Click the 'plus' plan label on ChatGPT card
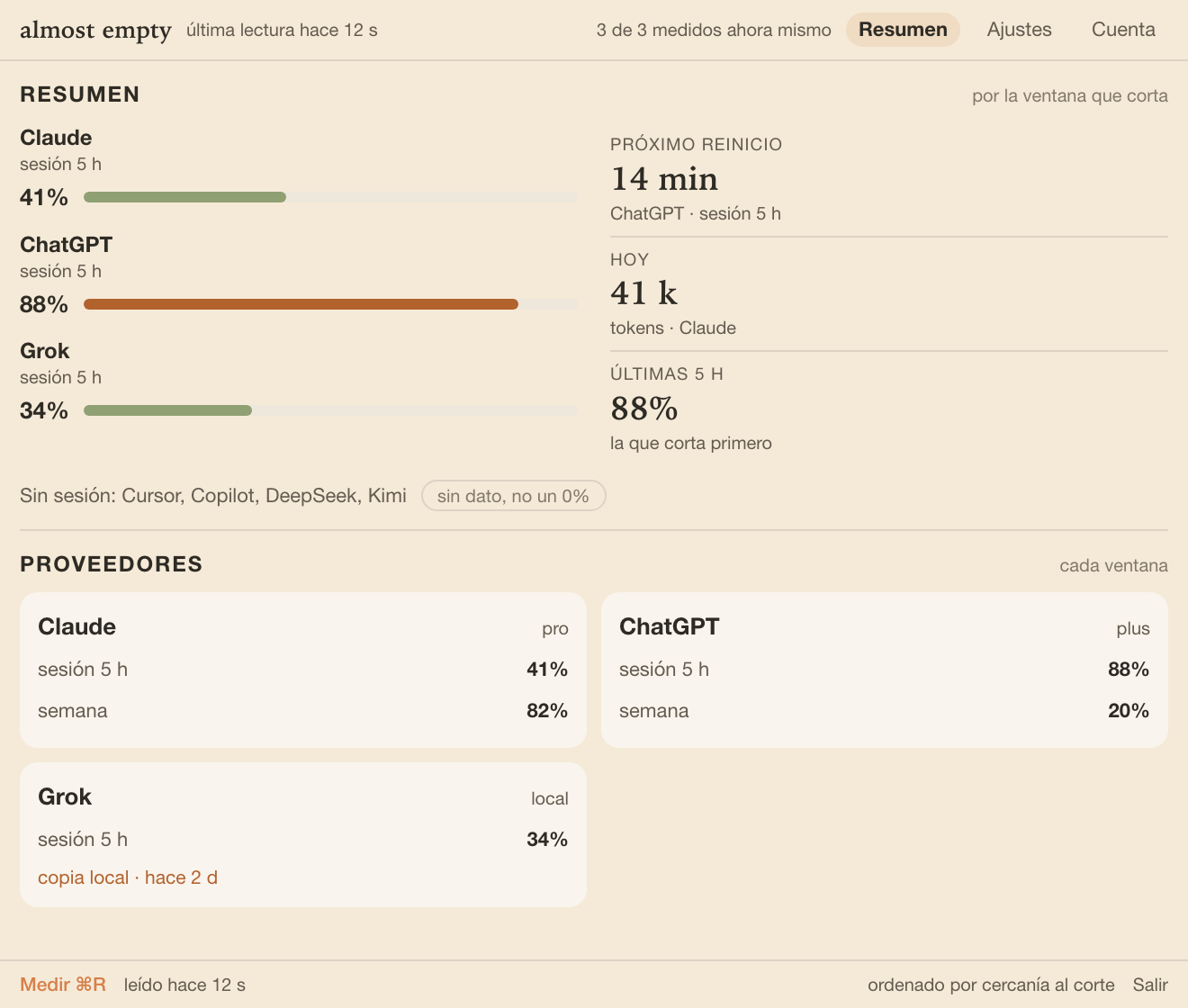The width and height of the screenshot is (1188, 1008). click(x=1133, y=628)
